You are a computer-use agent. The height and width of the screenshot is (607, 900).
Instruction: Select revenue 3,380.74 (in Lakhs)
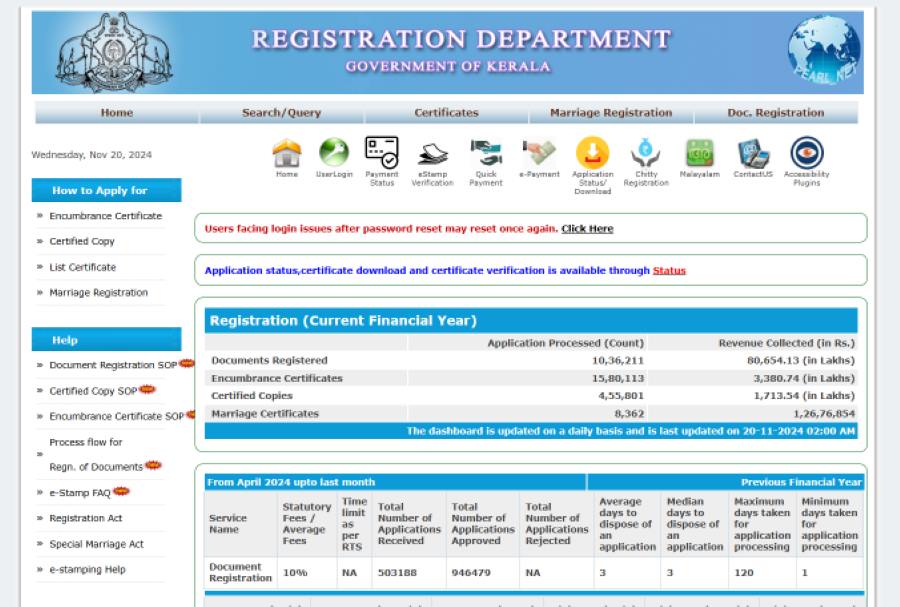click(x=804, y=378)
